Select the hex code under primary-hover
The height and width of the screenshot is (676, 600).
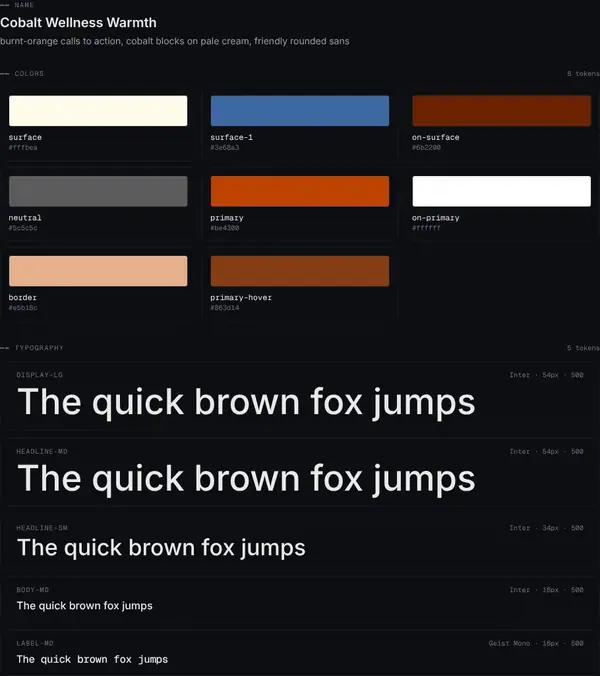(225, 308)
